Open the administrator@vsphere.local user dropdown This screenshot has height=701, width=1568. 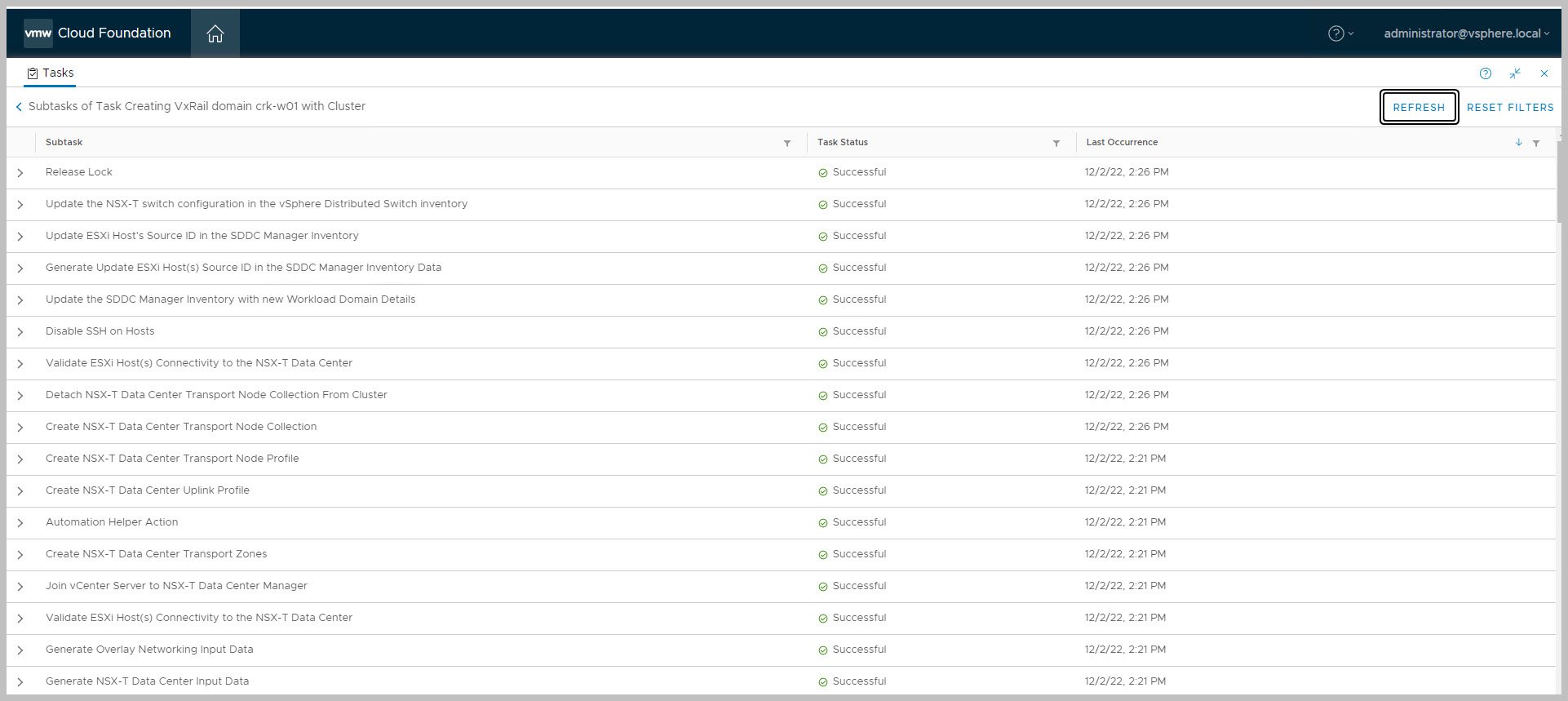[x=1465, y=33]
